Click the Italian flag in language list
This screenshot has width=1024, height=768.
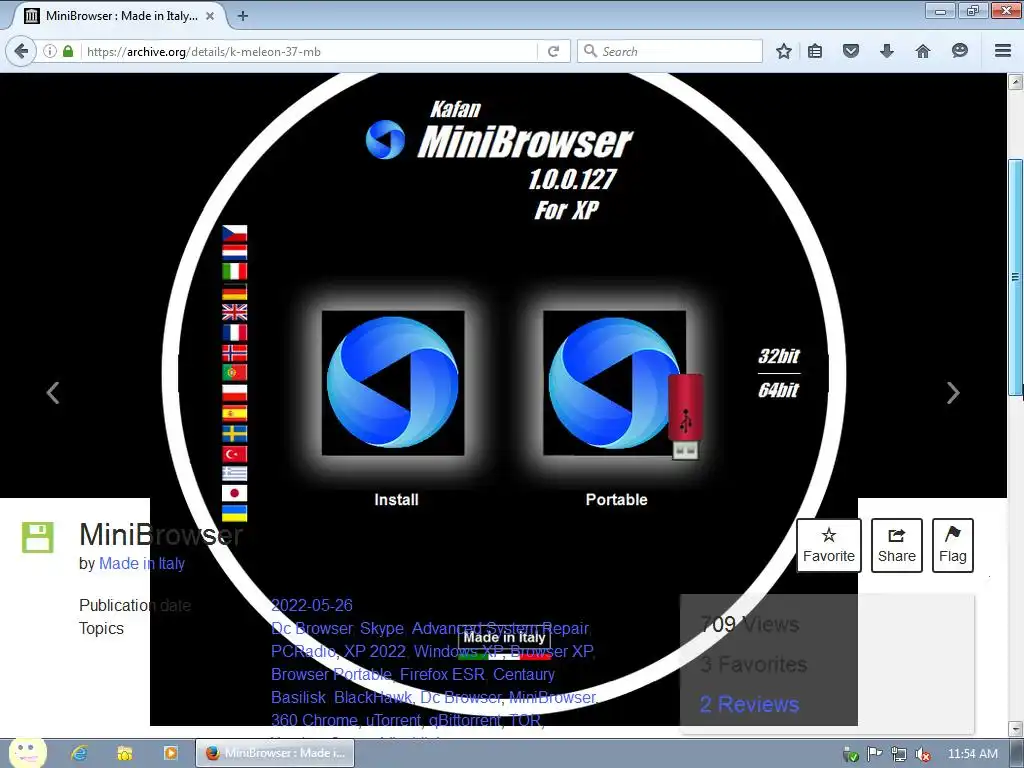click(234, 272)
